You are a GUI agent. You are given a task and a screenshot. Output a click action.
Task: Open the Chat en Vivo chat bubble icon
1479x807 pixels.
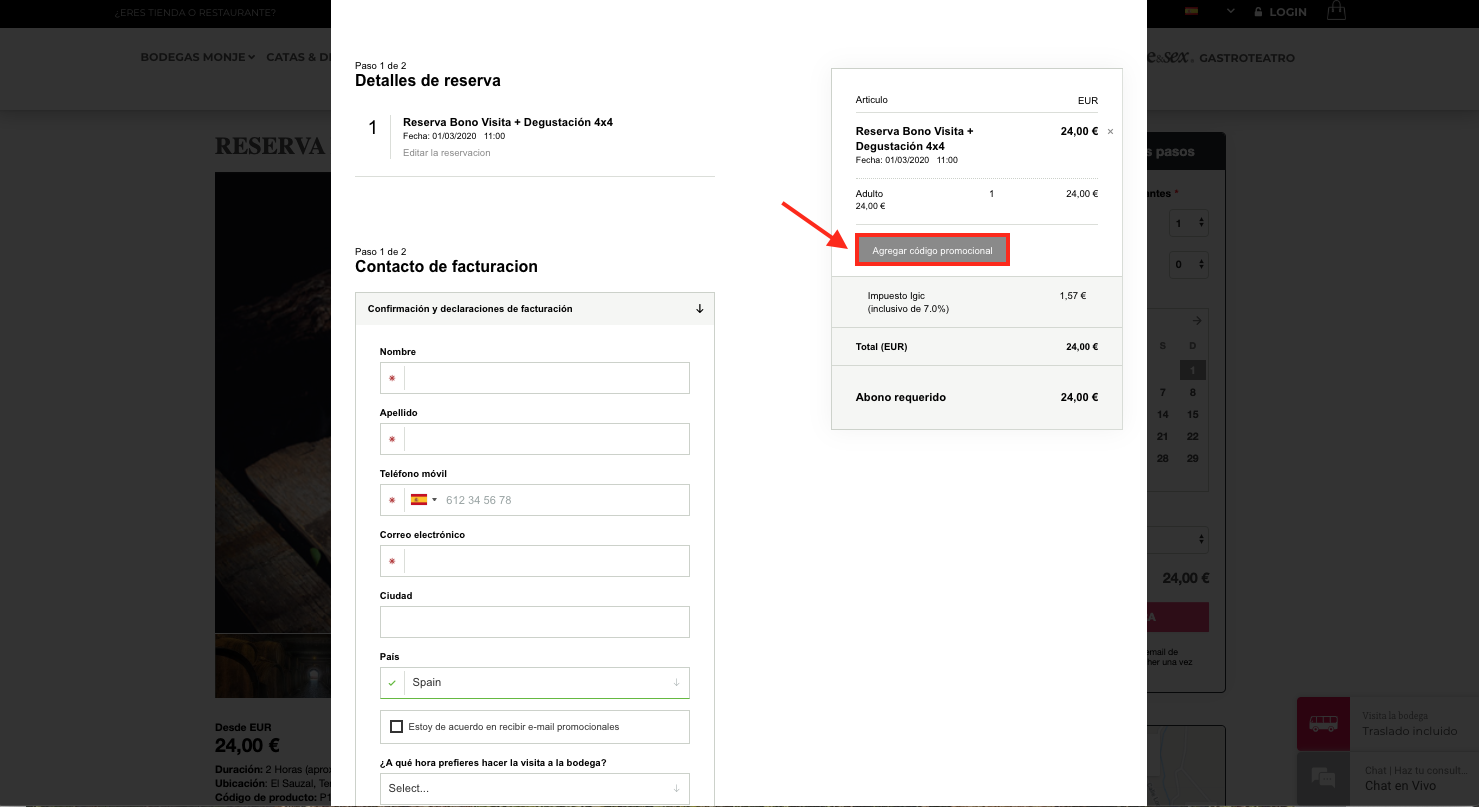coord(1323,778)
